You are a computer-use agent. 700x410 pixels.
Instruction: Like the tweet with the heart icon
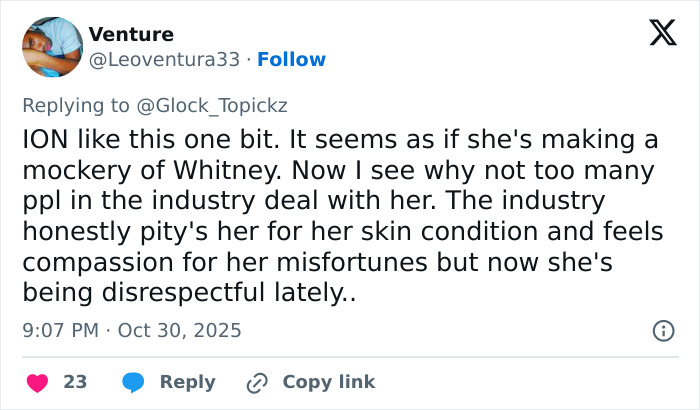click(36, 382)
